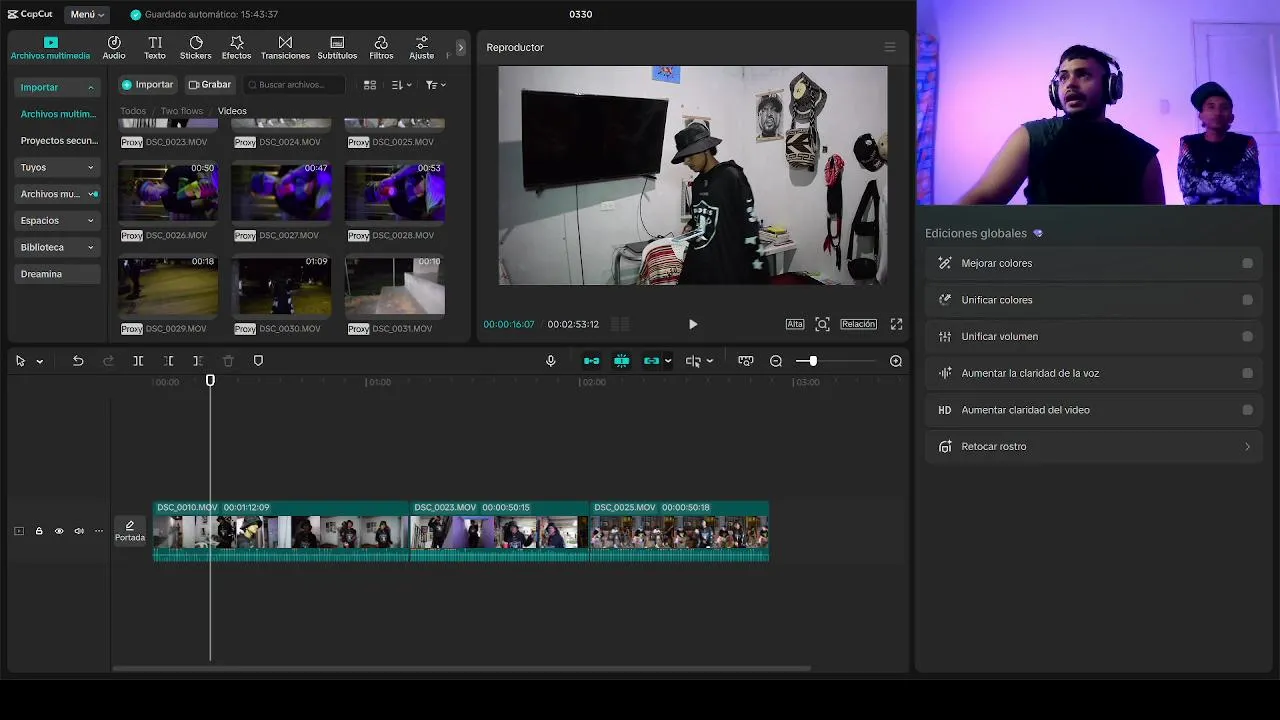Switch media list to grid view icon

[x=370, y=85]
